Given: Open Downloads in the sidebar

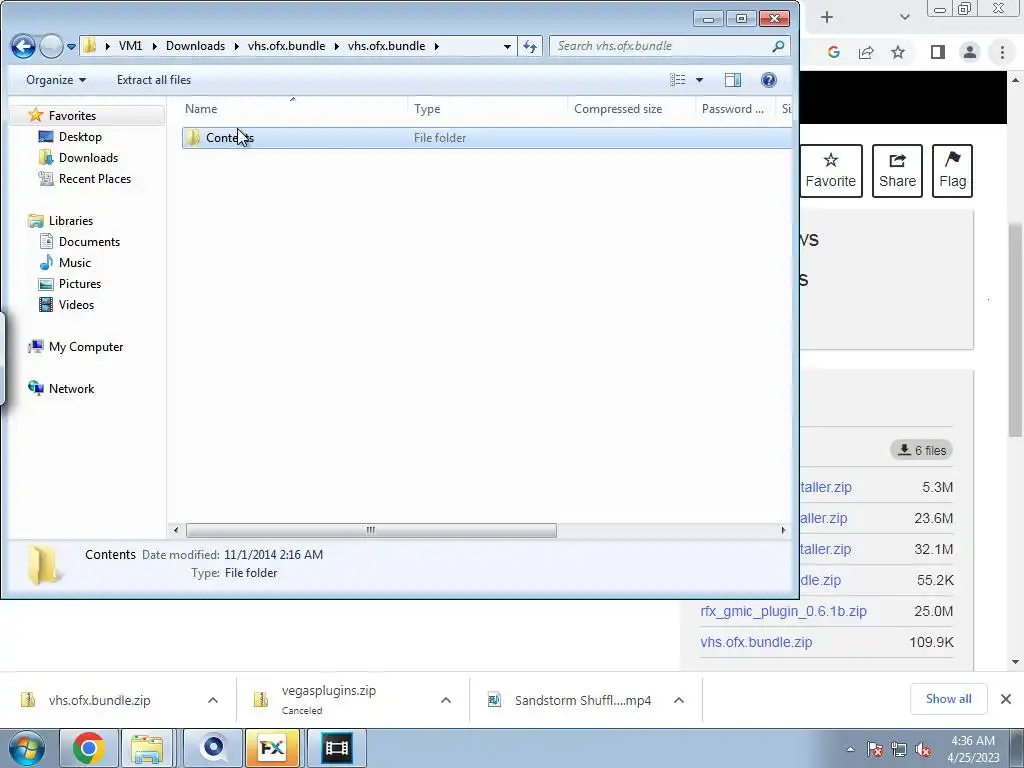Looking at the screenshot, I should (x=88, y=157).
